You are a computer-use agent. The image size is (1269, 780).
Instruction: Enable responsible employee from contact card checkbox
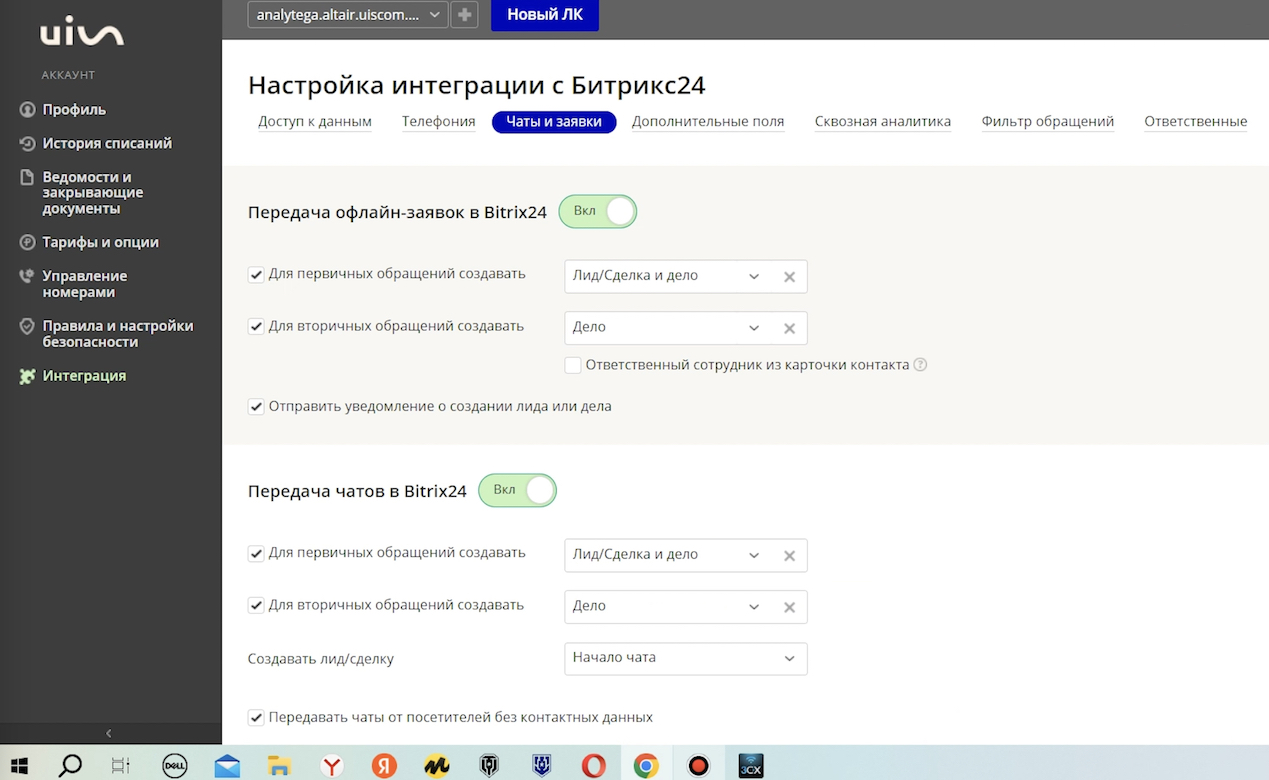573,365
